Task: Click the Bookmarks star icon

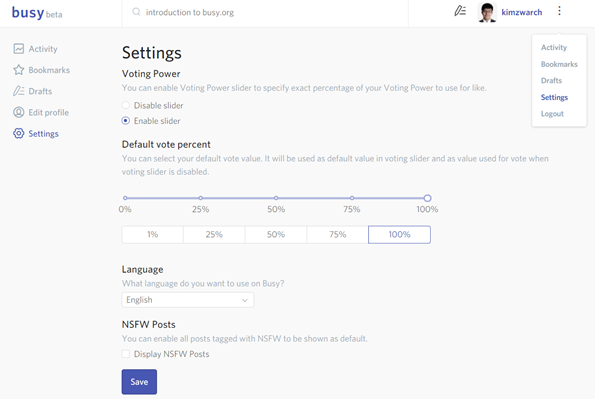Action: point(19,70)
